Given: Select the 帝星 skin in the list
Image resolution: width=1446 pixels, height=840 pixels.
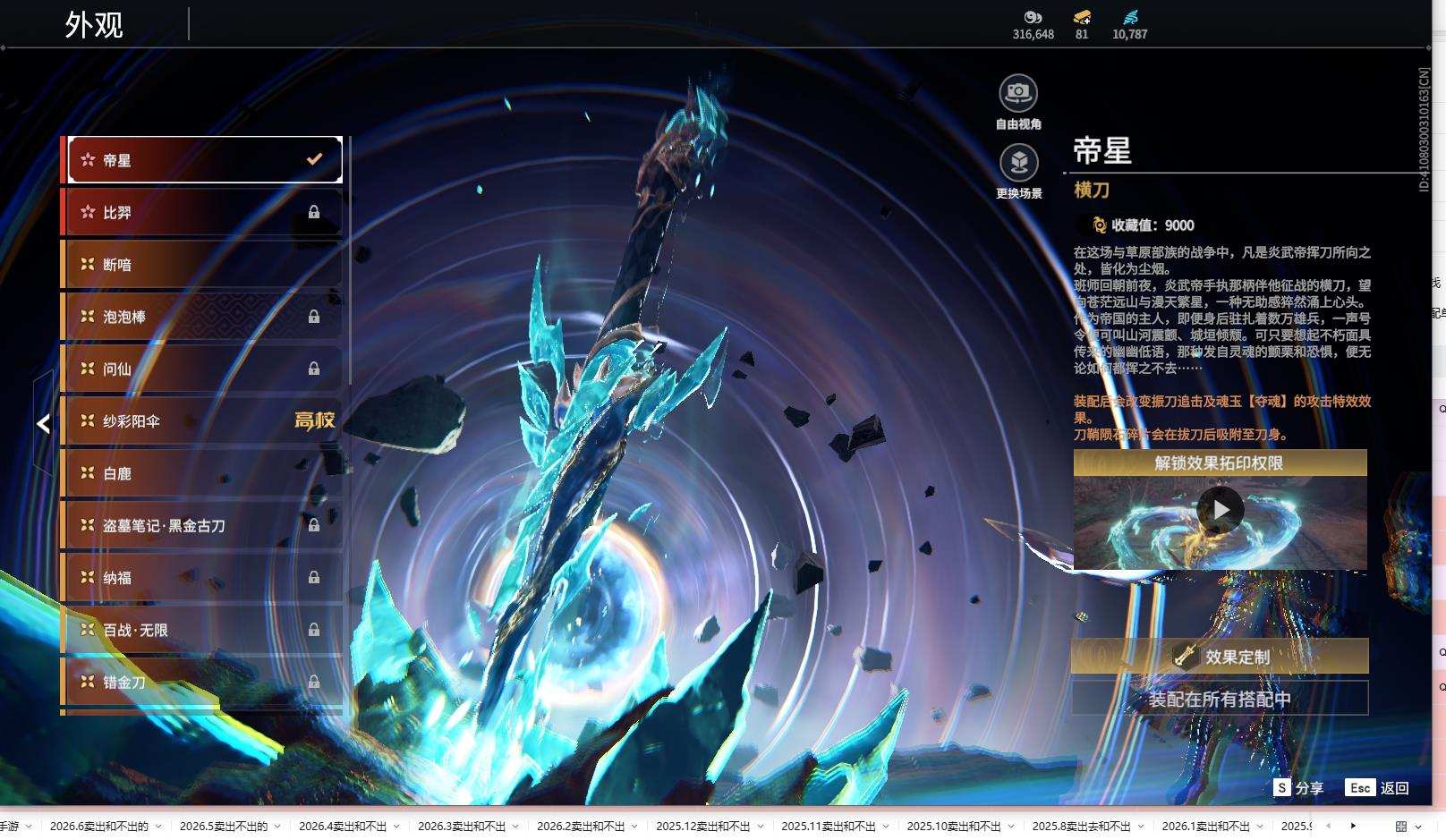Looking at the screenshot, I should (205, 160).
